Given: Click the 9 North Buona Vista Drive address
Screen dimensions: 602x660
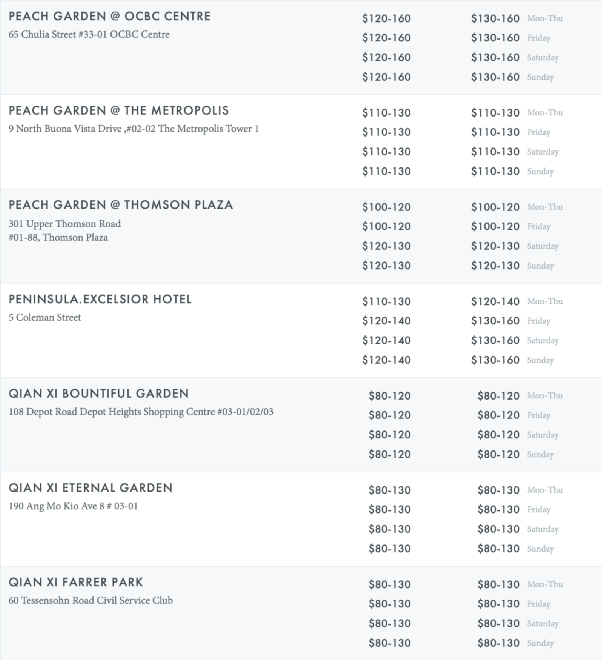Looking at the screenshot, I should [x=133, y=129].
